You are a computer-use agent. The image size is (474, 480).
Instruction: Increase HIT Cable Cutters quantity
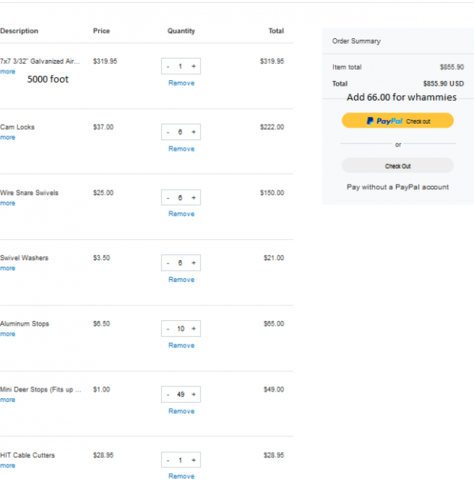click(194, 460)
